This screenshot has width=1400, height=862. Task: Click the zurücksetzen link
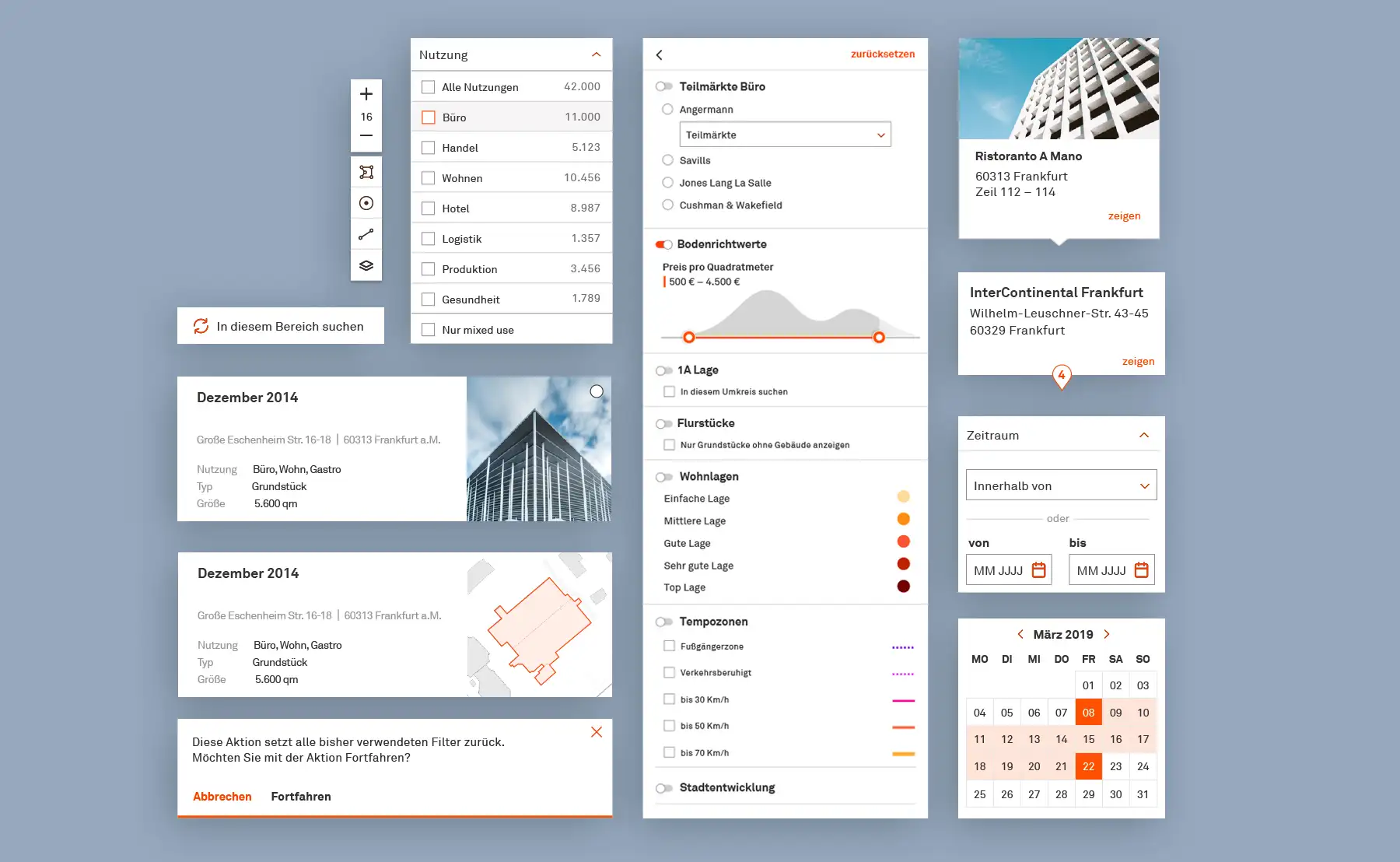tap(883, 54)
